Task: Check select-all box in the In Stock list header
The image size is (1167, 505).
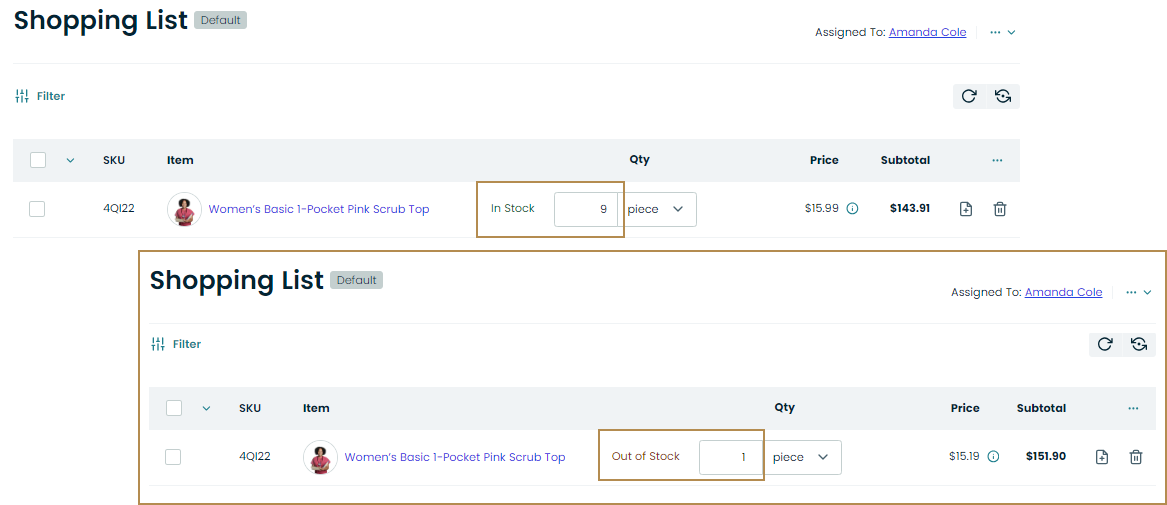Action: (38, 160)
